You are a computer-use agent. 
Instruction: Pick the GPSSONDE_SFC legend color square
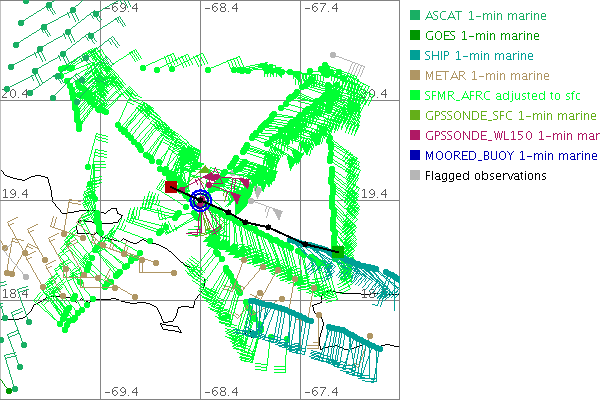click(x=415, y=116)
